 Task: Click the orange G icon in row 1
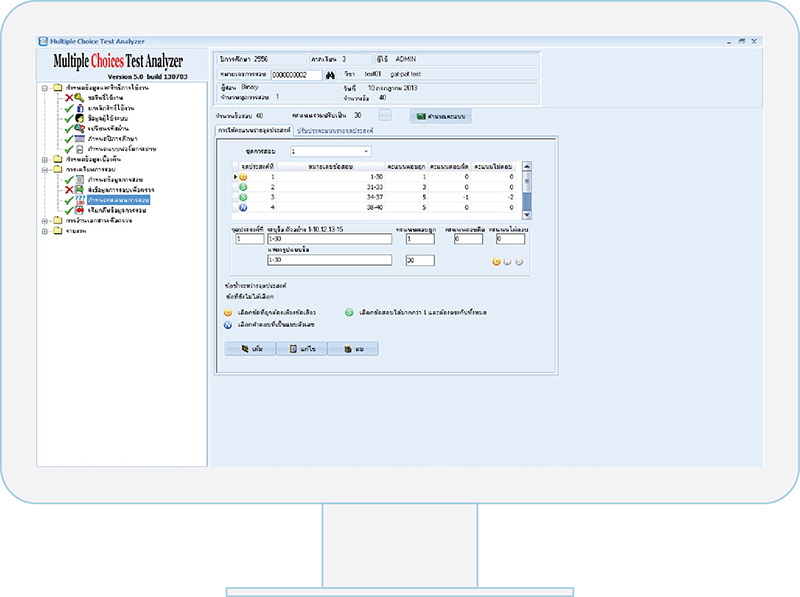click(x=243, y=176)
